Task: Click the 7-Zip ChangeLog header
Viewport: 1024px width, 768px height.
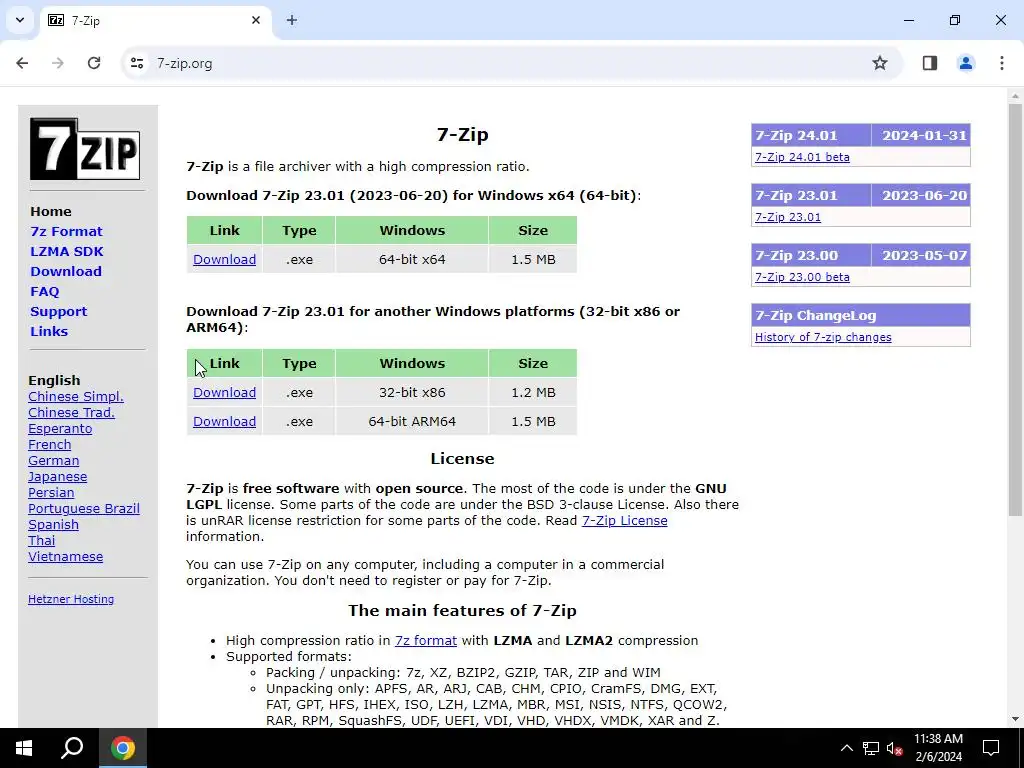Action: click(x=861, y=315)
